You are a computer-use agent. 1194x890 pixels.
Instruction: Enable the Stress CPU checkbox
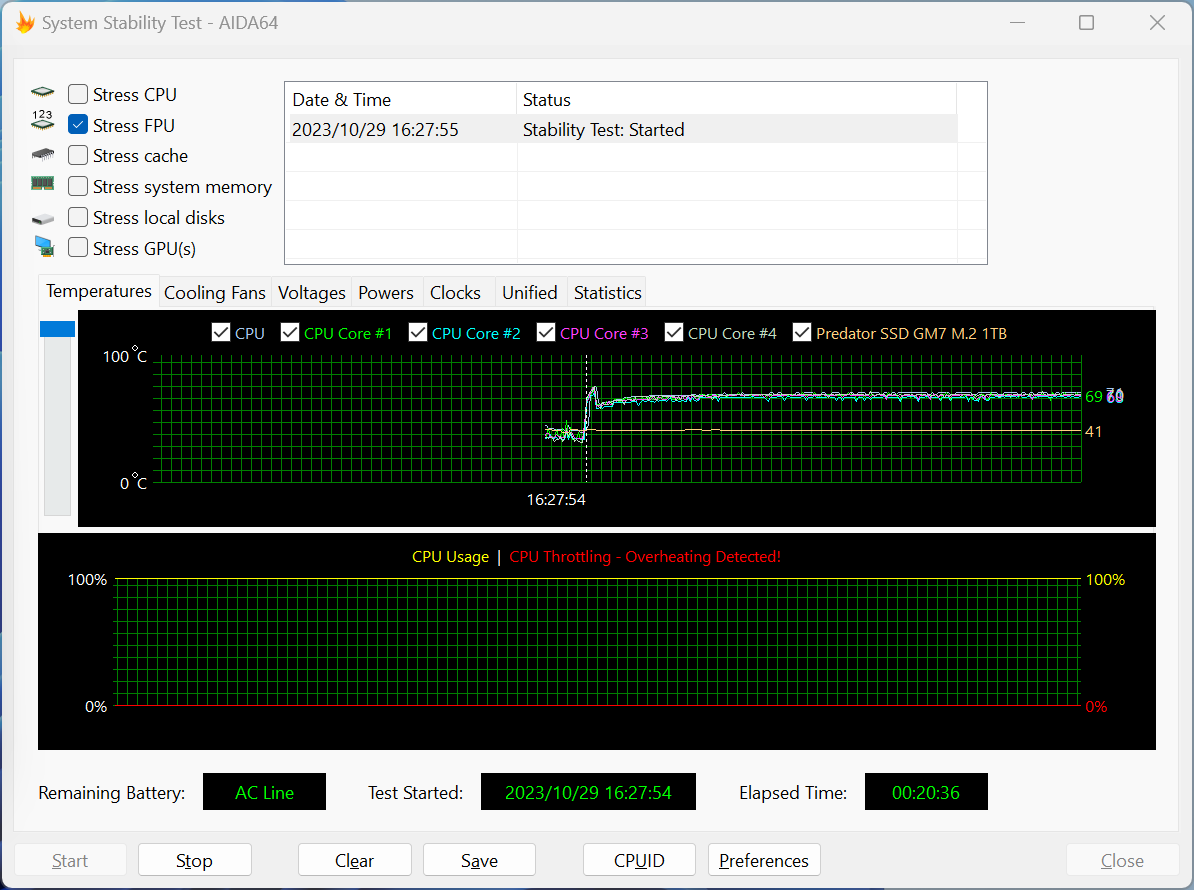point(78,94)
